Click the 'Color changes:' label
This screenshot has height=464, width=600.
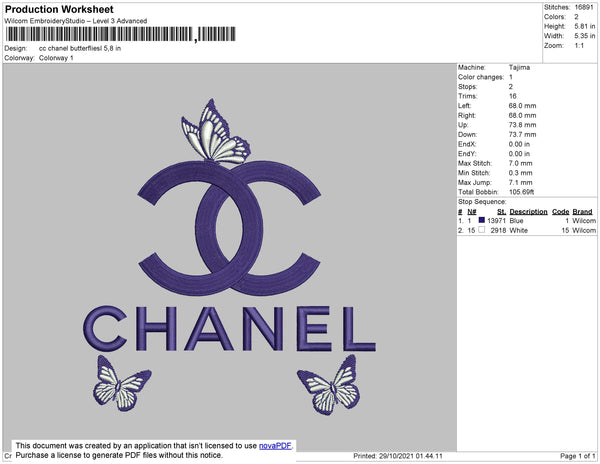481,77
